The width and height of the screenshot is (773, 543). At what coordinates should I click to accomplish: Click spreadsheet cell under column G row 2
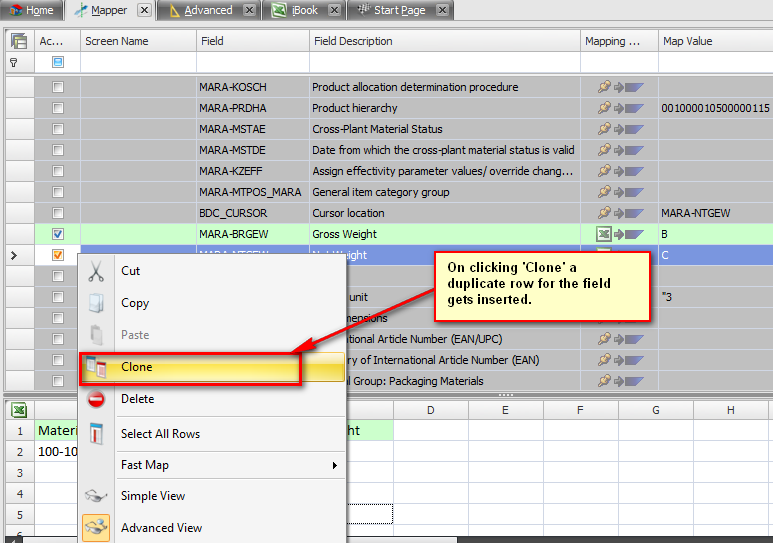(655, 452)
